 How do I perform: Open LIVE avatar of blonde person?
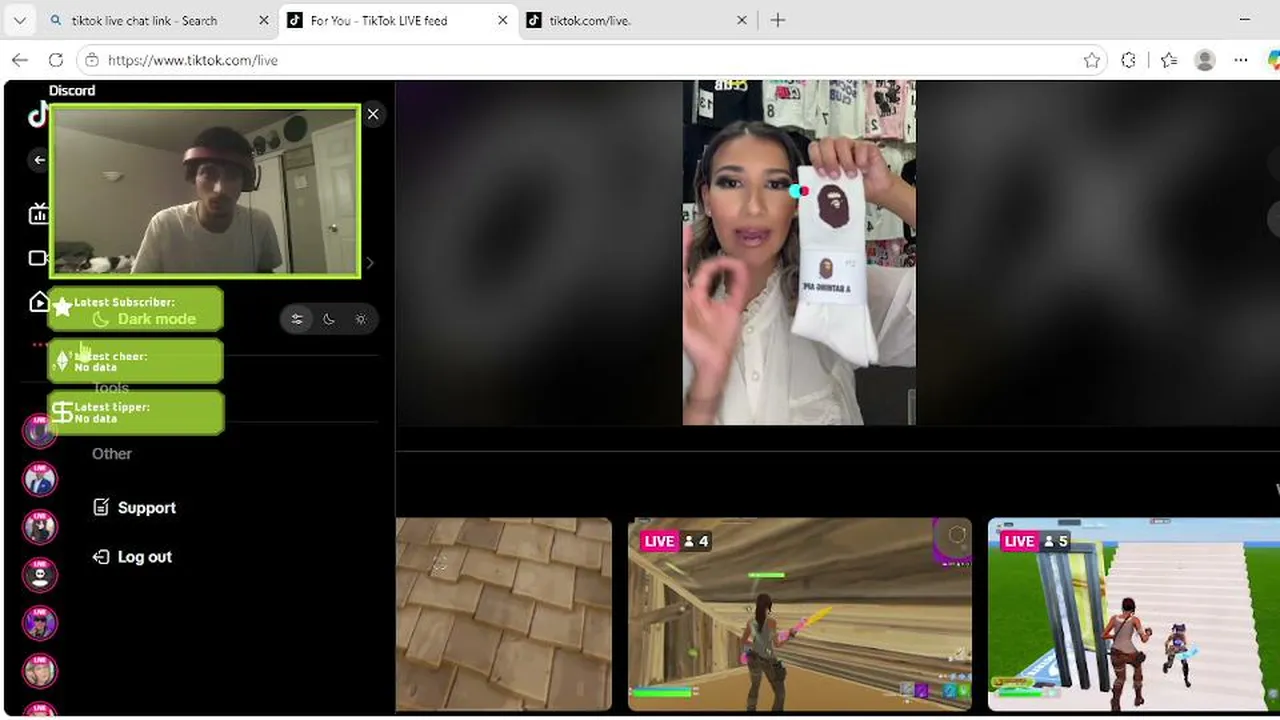click(40, 671)
